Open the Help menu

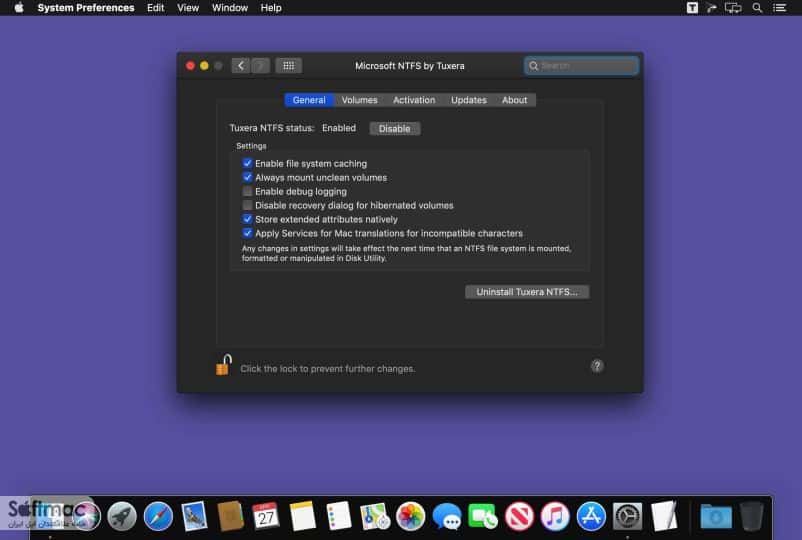271,8
